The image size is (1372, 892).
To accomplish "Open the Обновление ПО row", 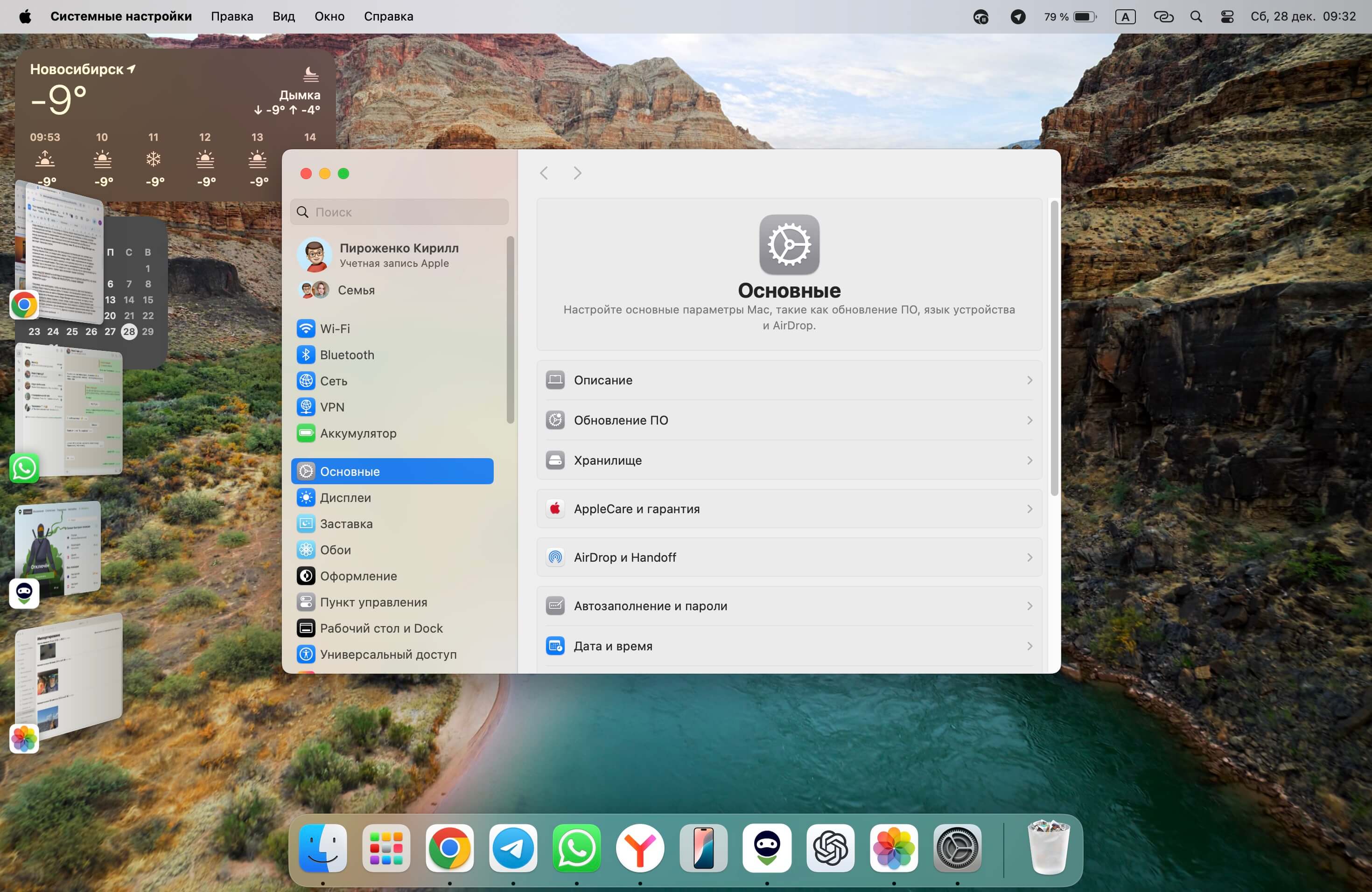I will (789, 420).
